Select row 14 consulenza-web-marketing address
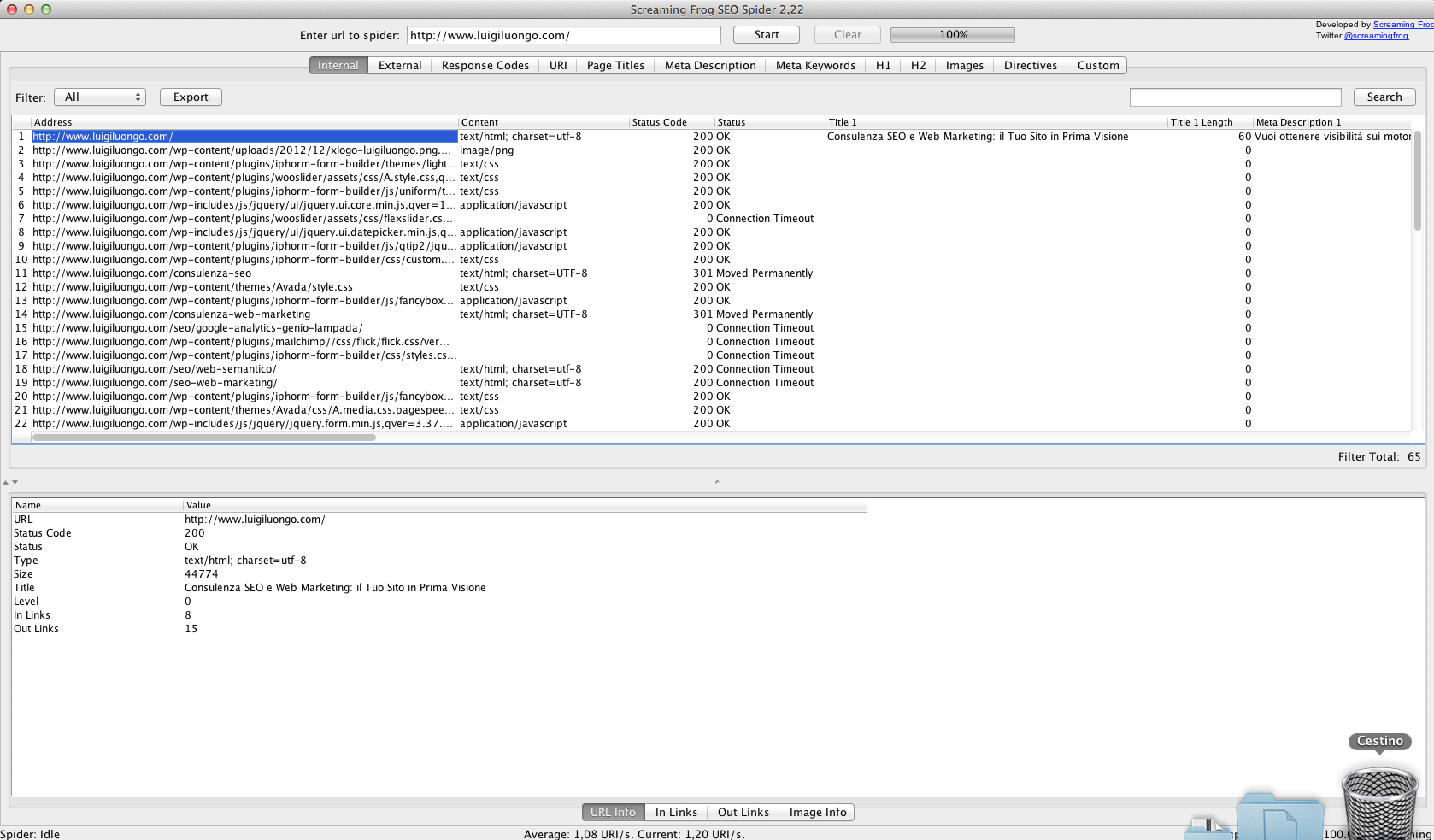The image size is (1434, 840). tap(244, 314)
